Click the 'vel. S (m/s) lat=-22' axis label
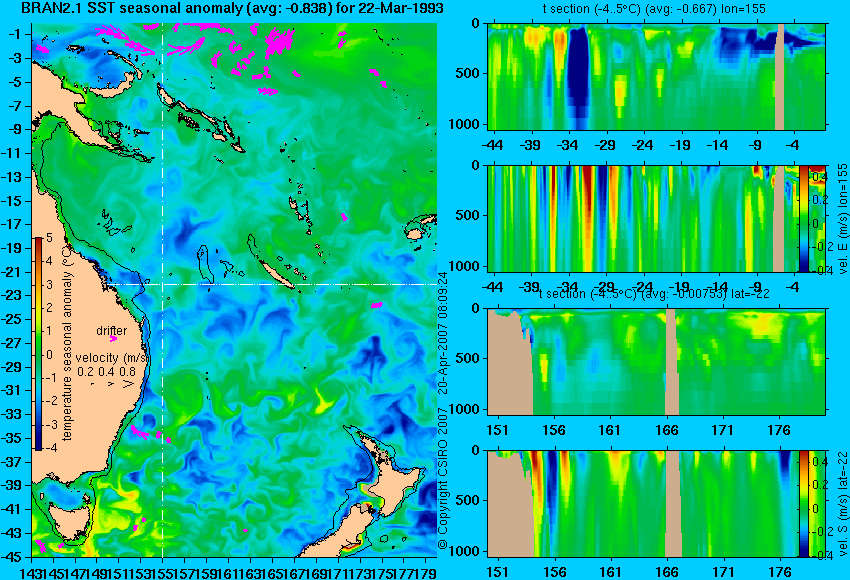Screen dimensions: 850x580 point(842,504)
